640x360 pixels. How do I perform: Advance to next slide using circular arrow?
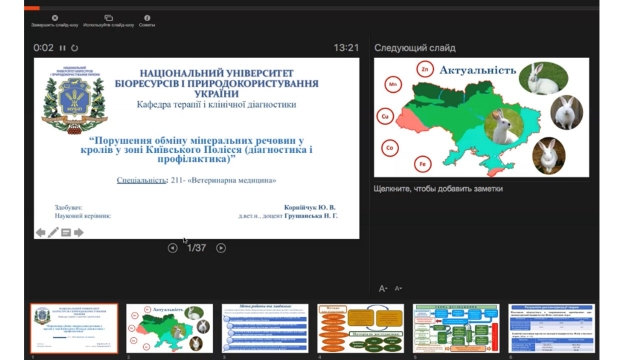[221, 248]
